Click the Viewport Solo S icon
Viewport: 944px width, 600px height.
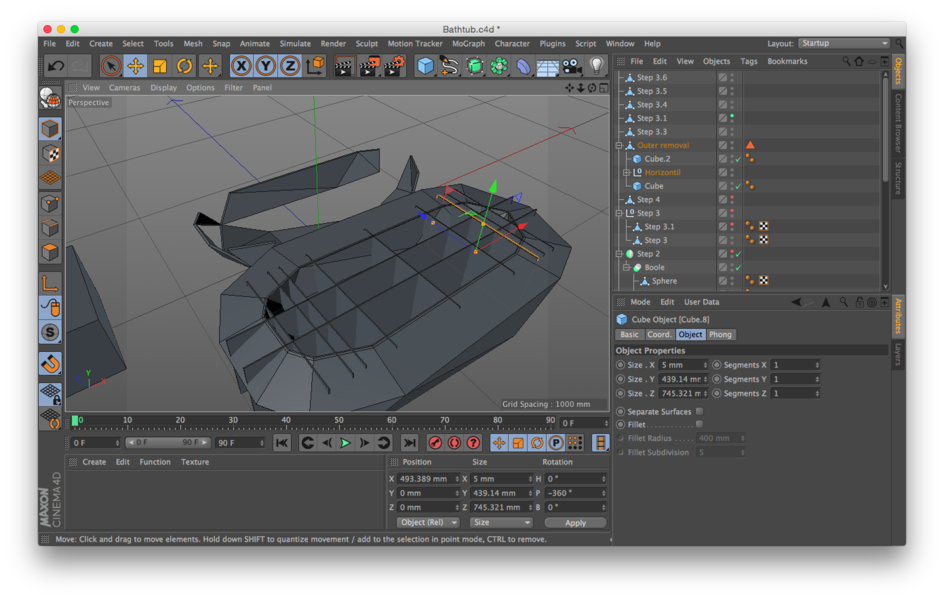point(51,332)
